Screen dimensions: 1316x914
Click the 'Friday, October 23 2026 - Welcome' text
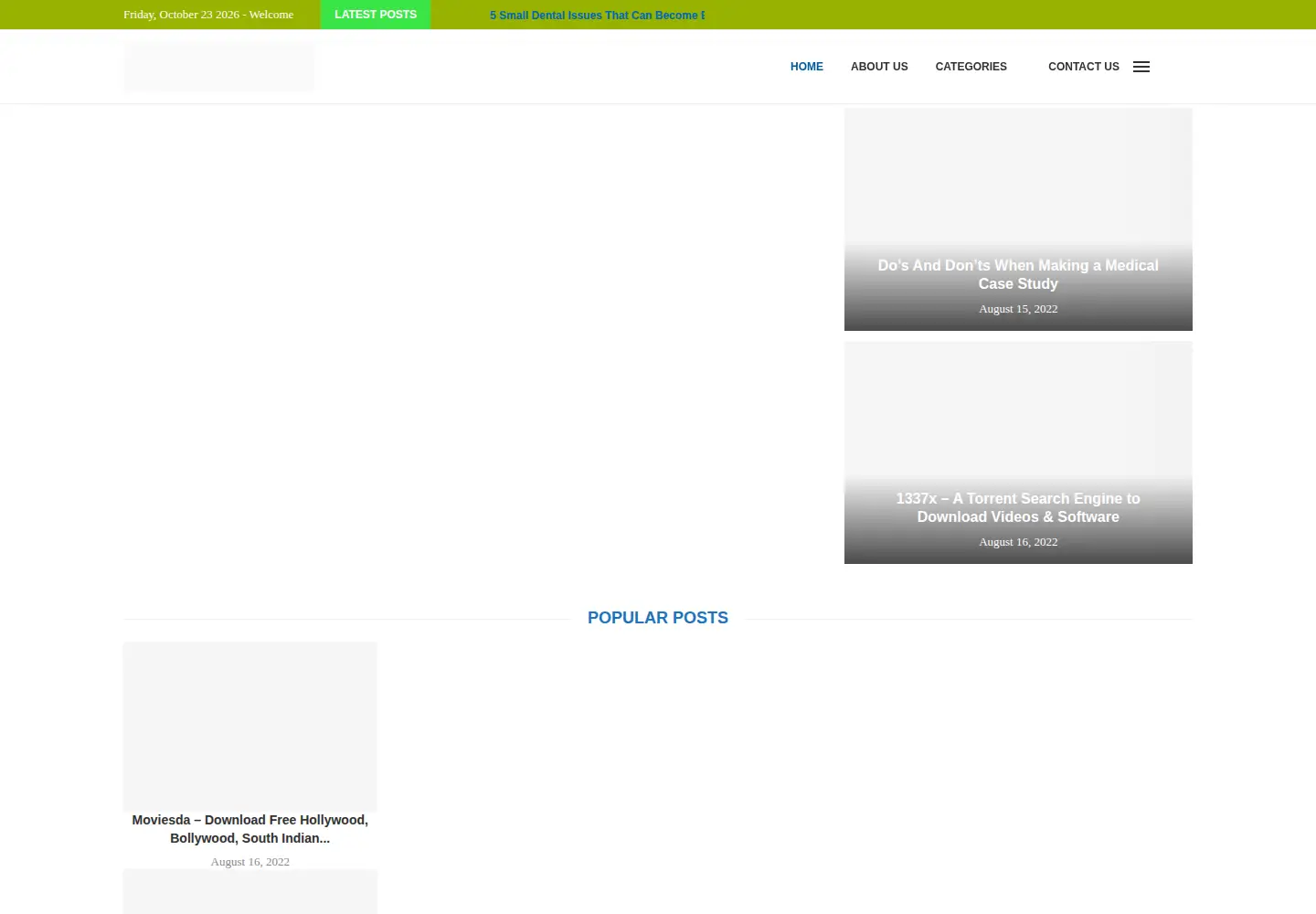pos(208,15)
